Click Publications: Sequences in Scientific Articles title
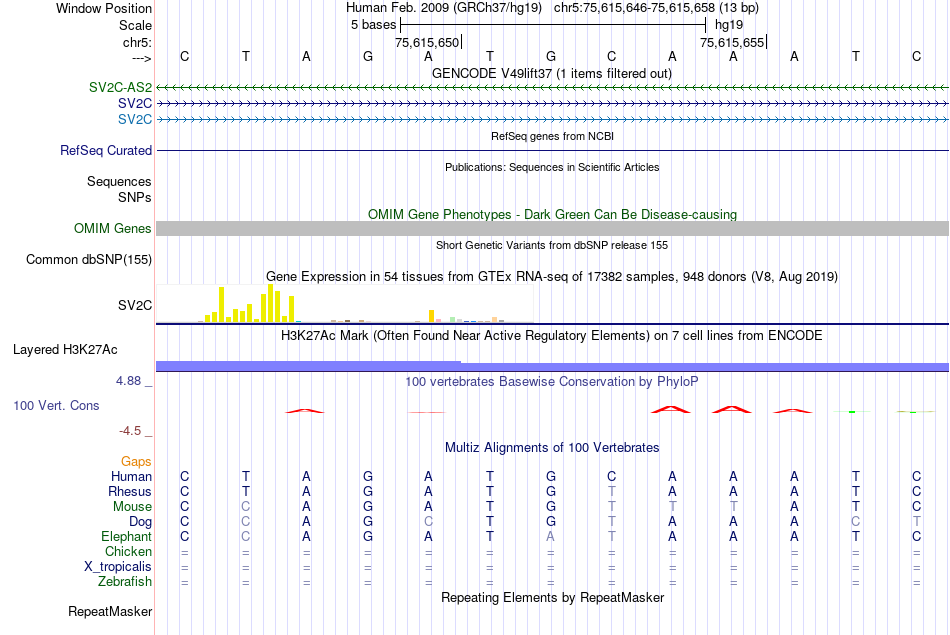 coord(552,167)
